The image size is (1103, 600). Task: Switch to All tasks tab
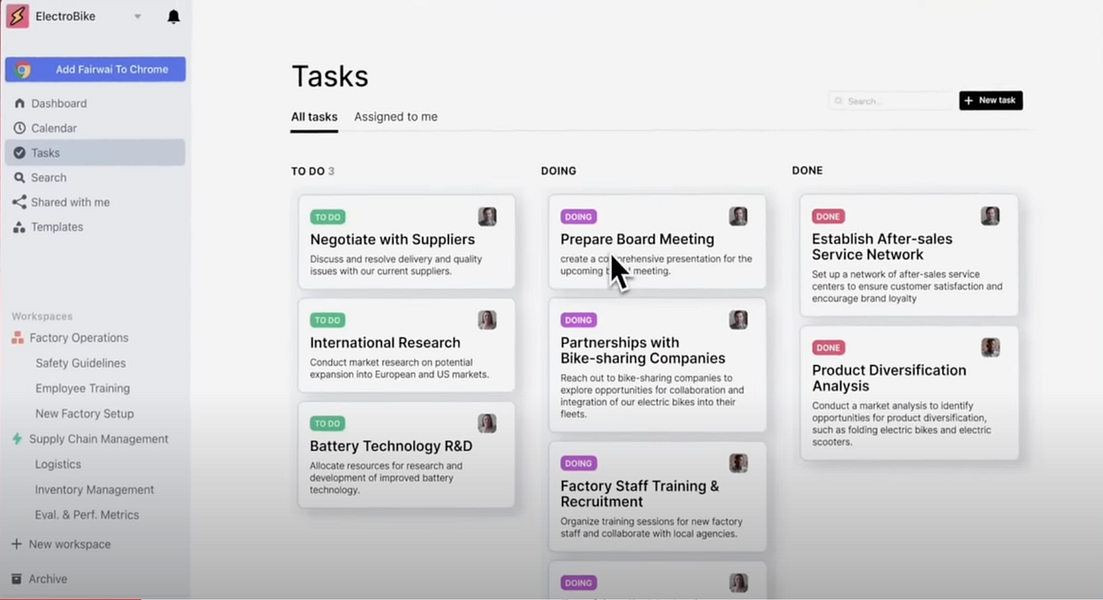tap(314, 117)
